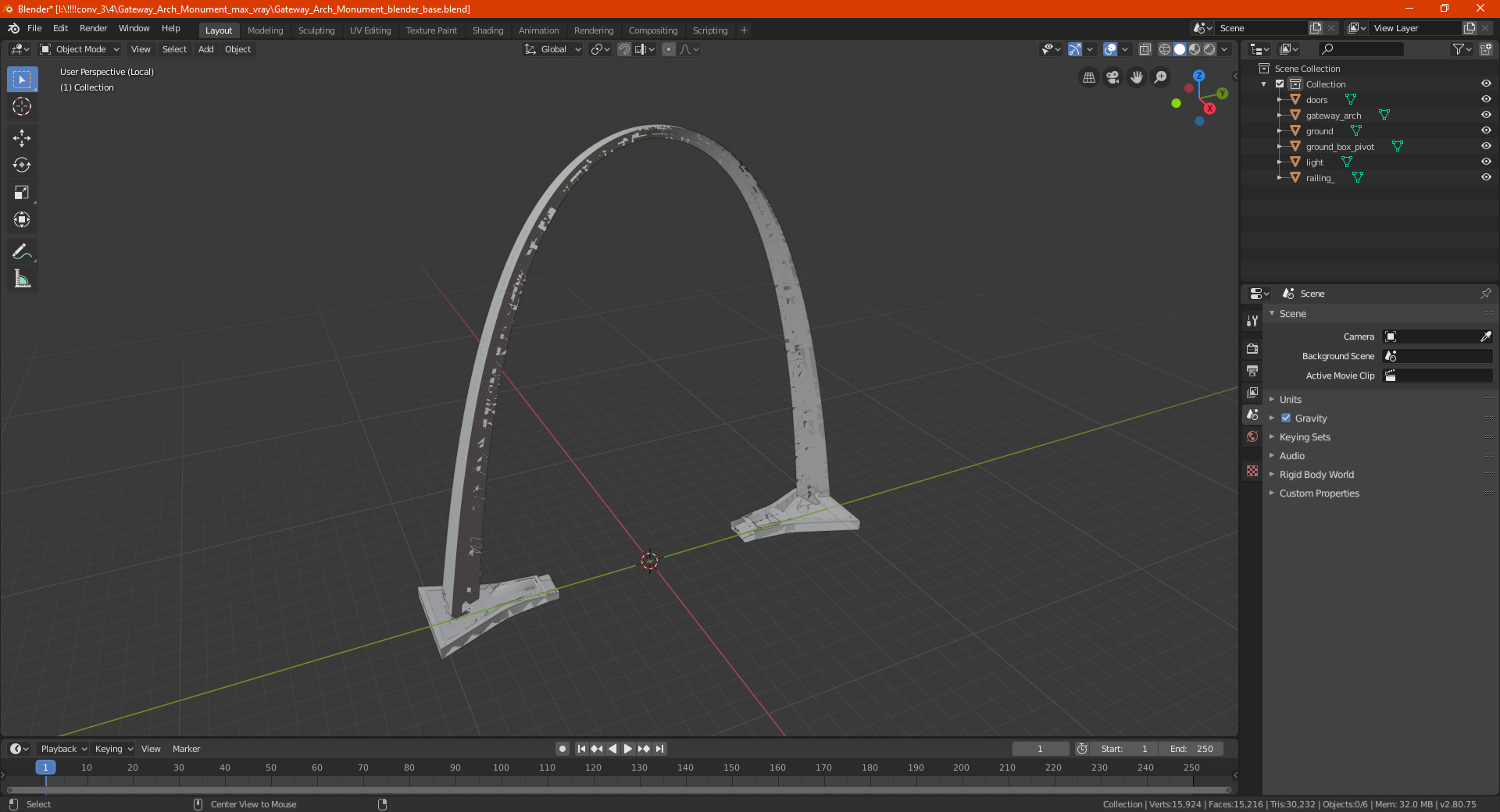Jump to the start frame
Image resolution: width=1500 pixels, height=812 pixels.
click(581, 749)
